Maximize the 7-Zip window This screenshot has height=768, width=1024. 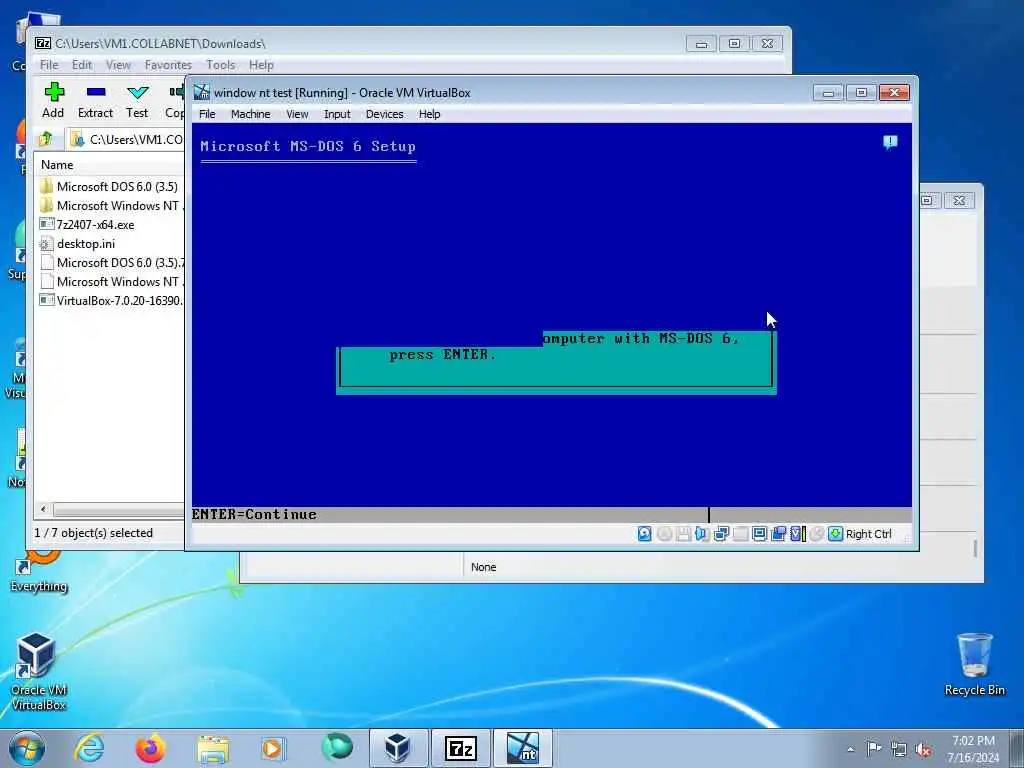click(734, 44)
